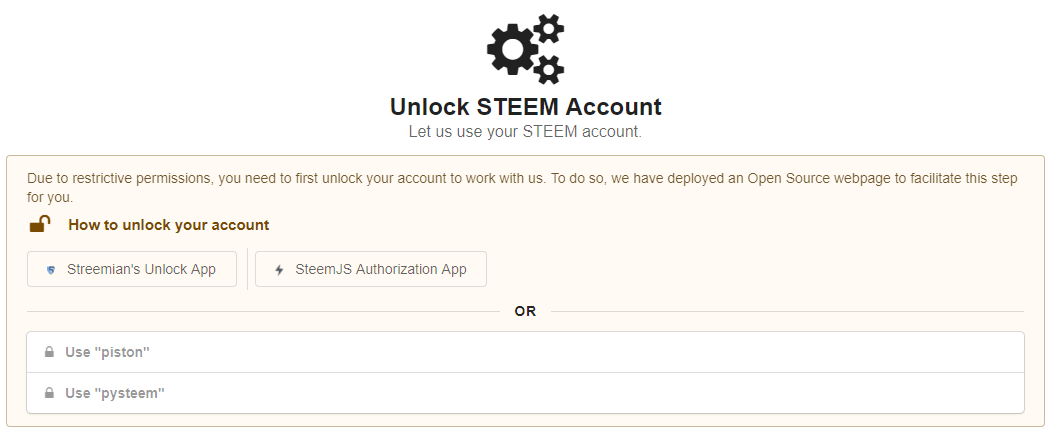Click the "OR" divider label
Screen dimensions: 1053x434
[x=525, y=312]
